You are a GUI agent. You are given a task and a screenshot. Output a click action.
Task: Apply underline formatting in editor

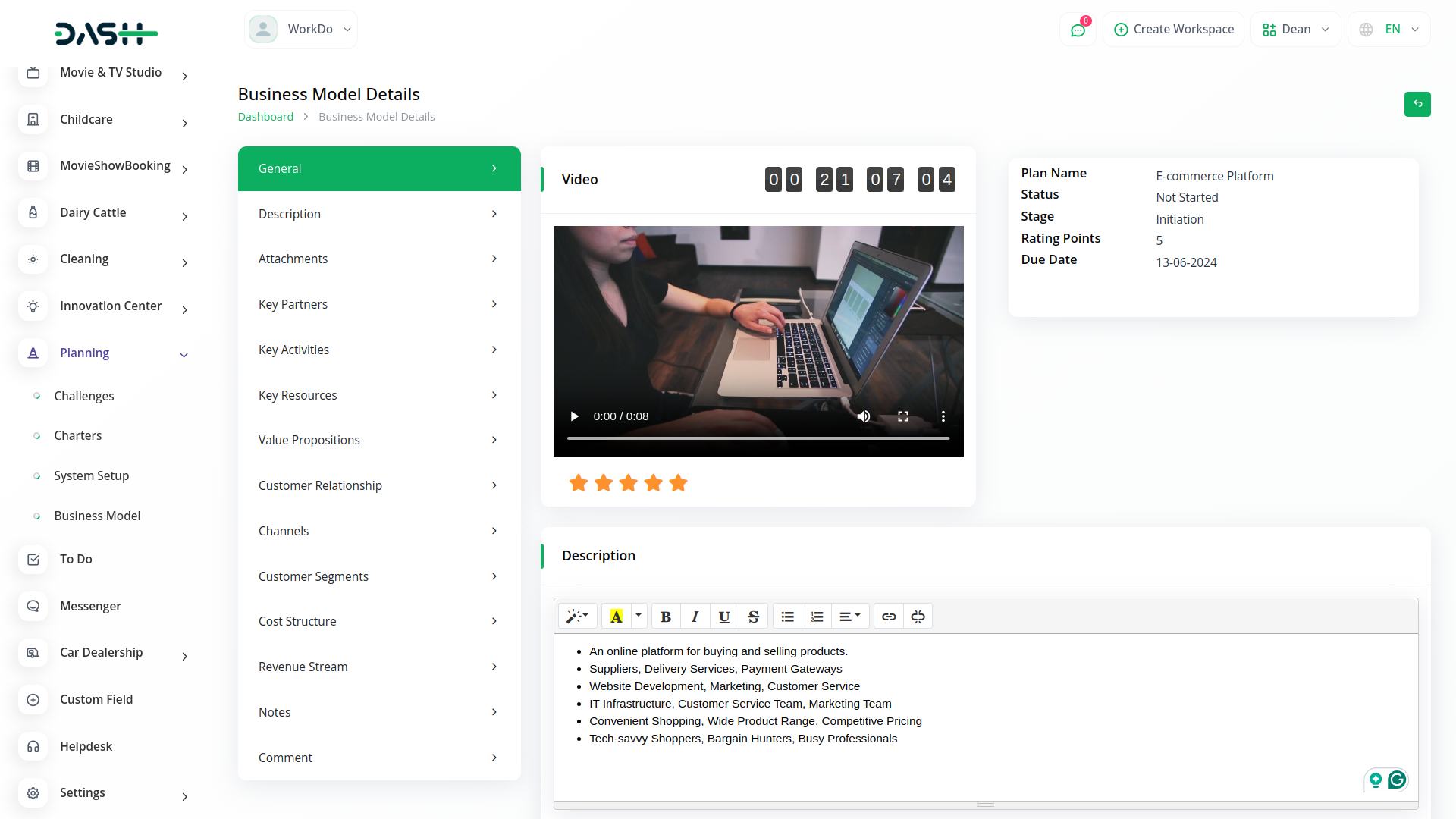click(724, 617)
